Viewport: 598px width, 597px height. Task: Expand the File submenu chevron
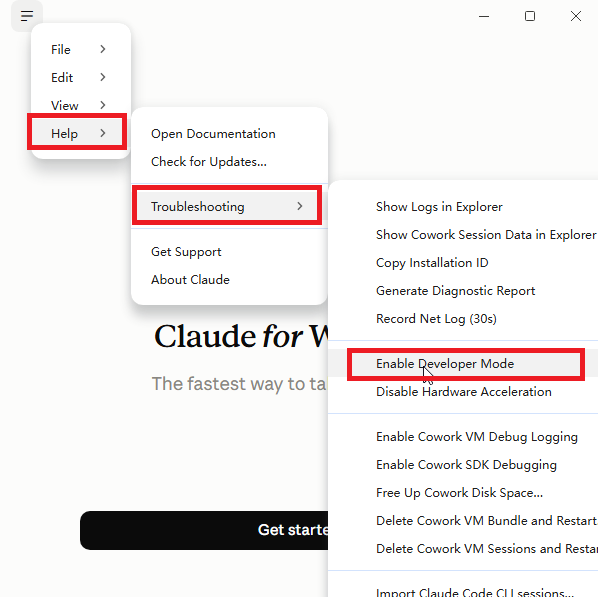point(103,49)
